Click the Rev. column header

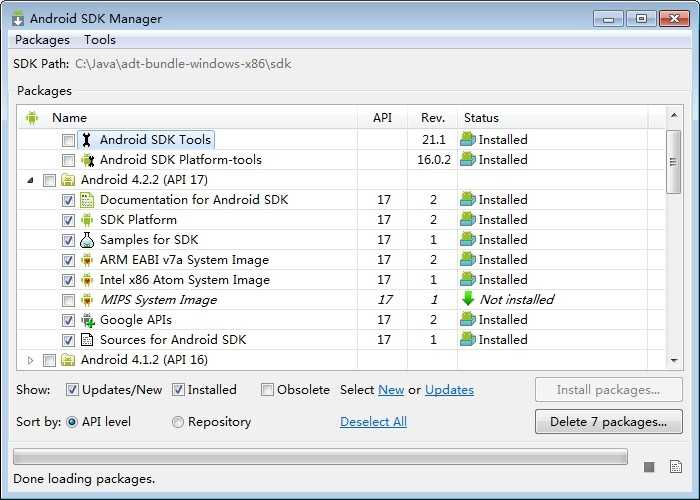point(433,118)
